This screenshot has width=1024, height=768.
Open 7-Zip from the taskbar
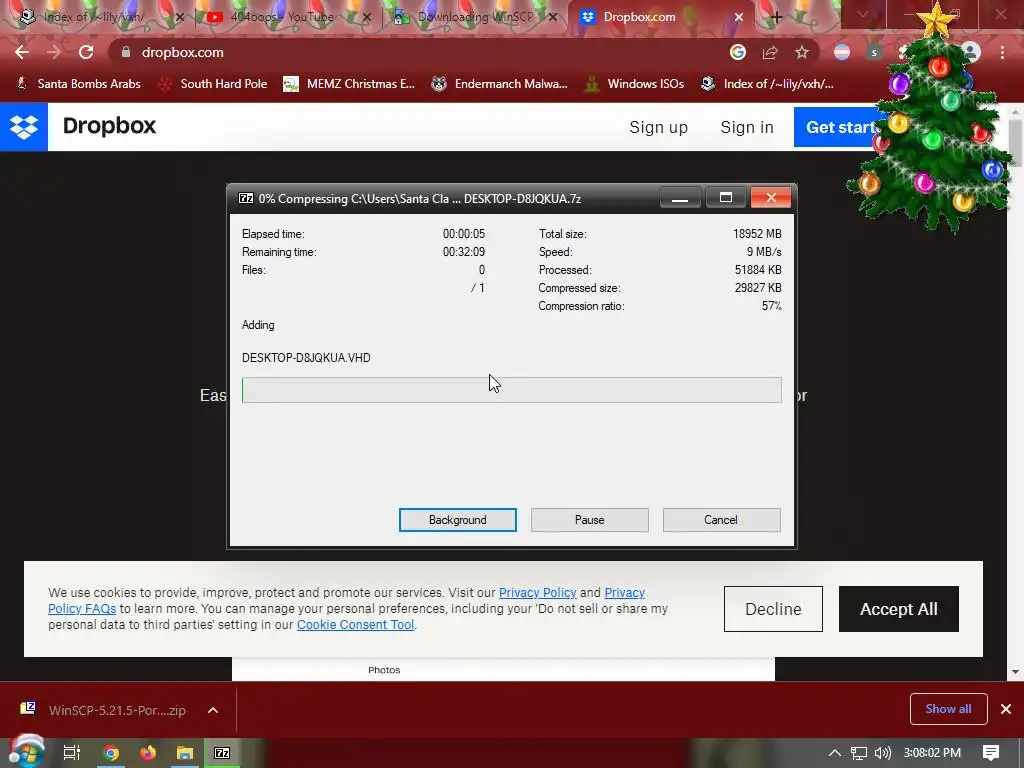[x=222, y=753]
